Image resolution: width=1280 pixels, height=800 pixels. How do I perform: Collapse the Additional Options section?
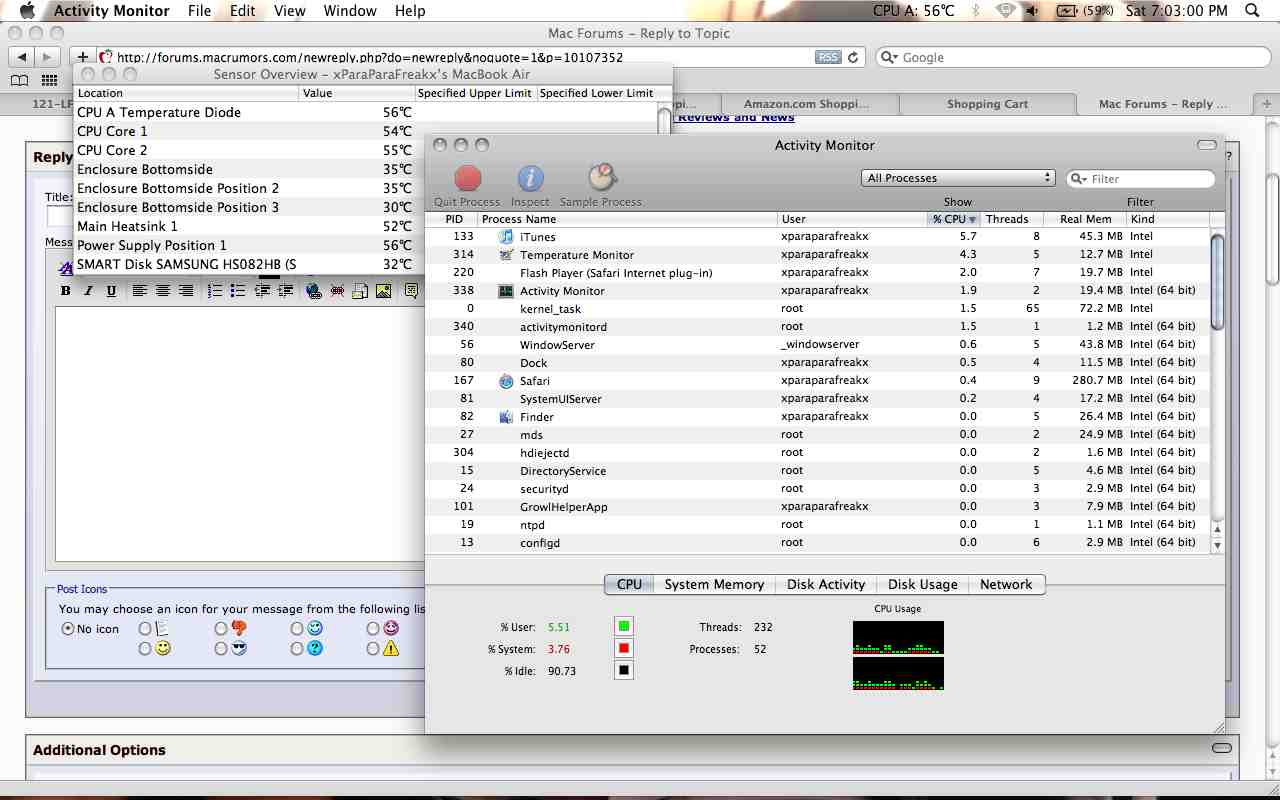pos(1221,748)
